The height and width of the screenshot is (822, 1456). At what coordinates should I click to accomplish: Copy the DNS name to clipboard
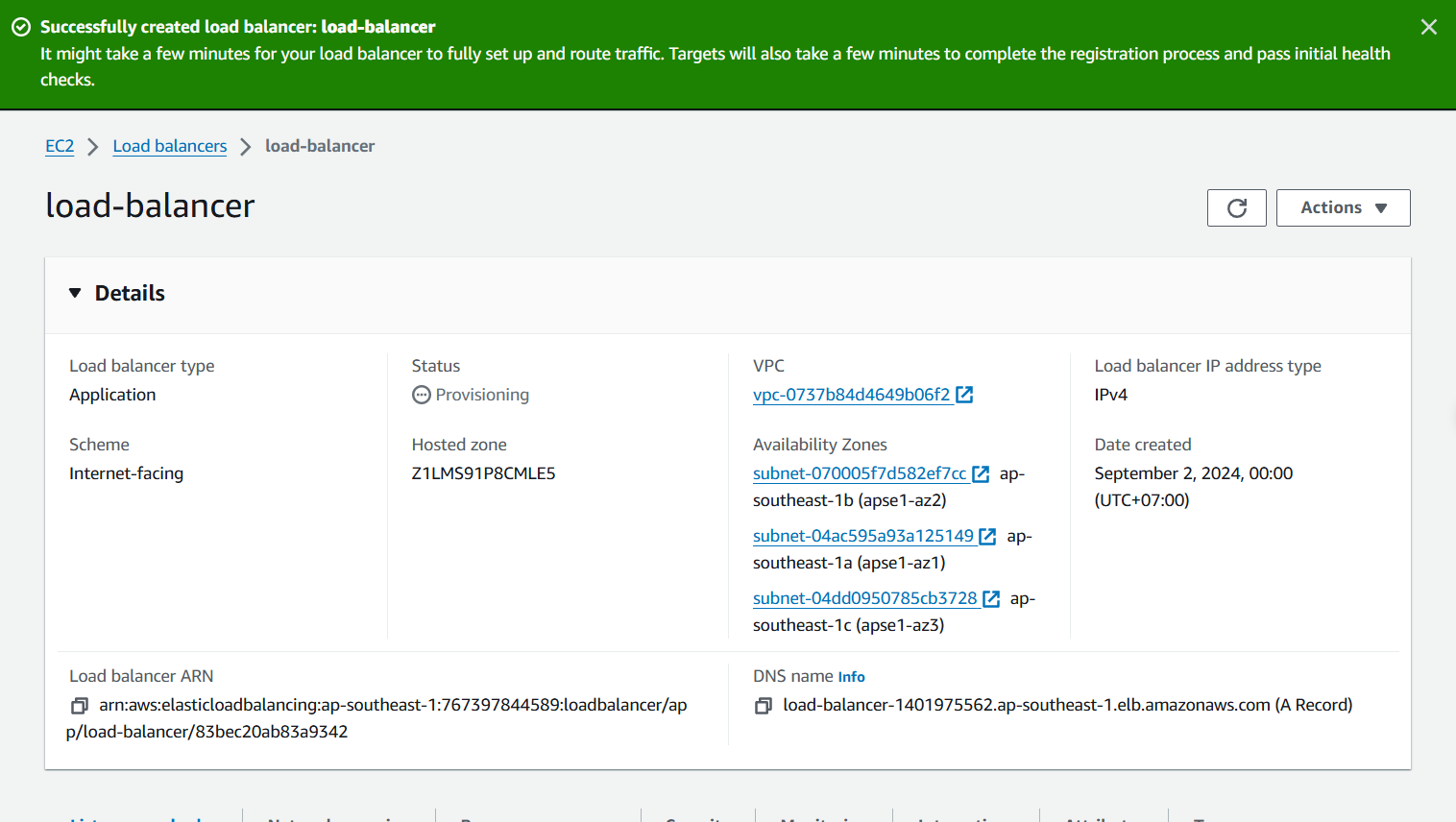pos(763,706)
